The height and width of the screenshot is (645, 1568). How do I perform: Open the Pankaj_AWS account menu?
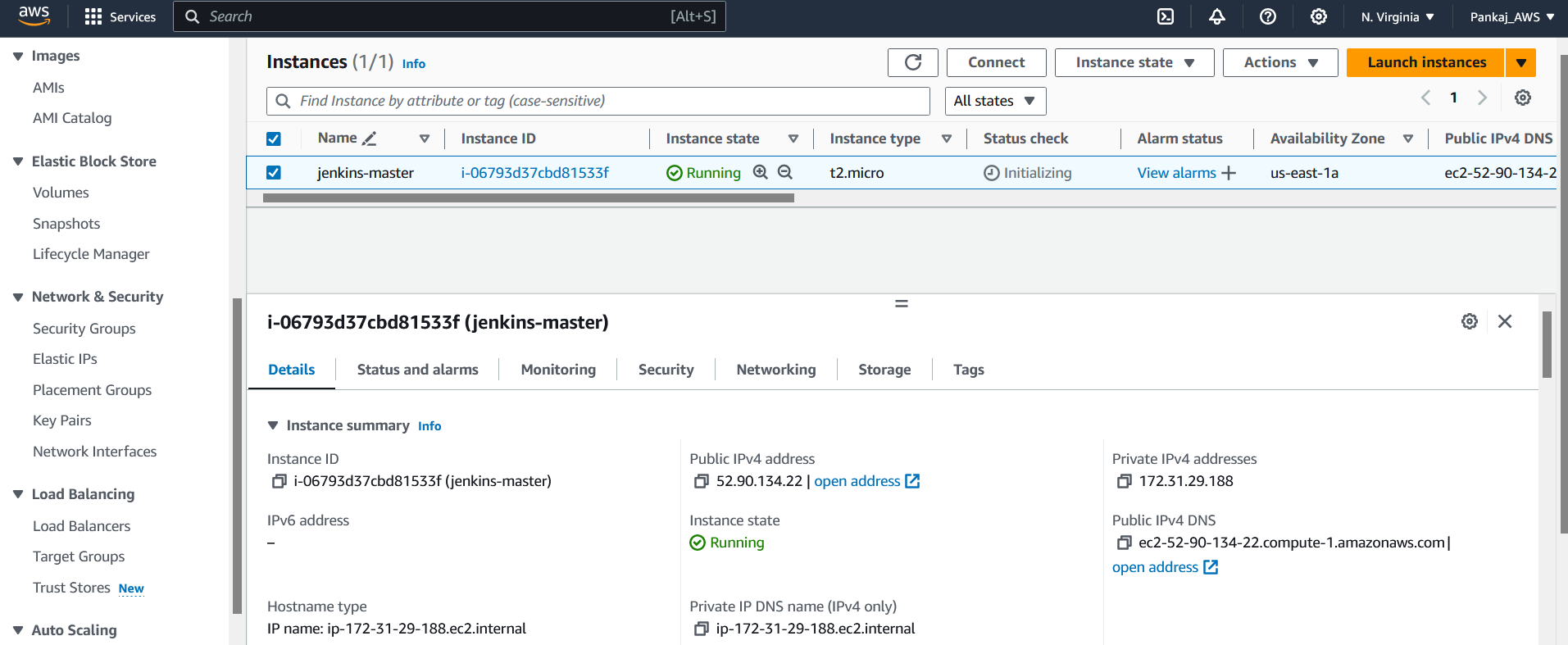[1512, 16]
